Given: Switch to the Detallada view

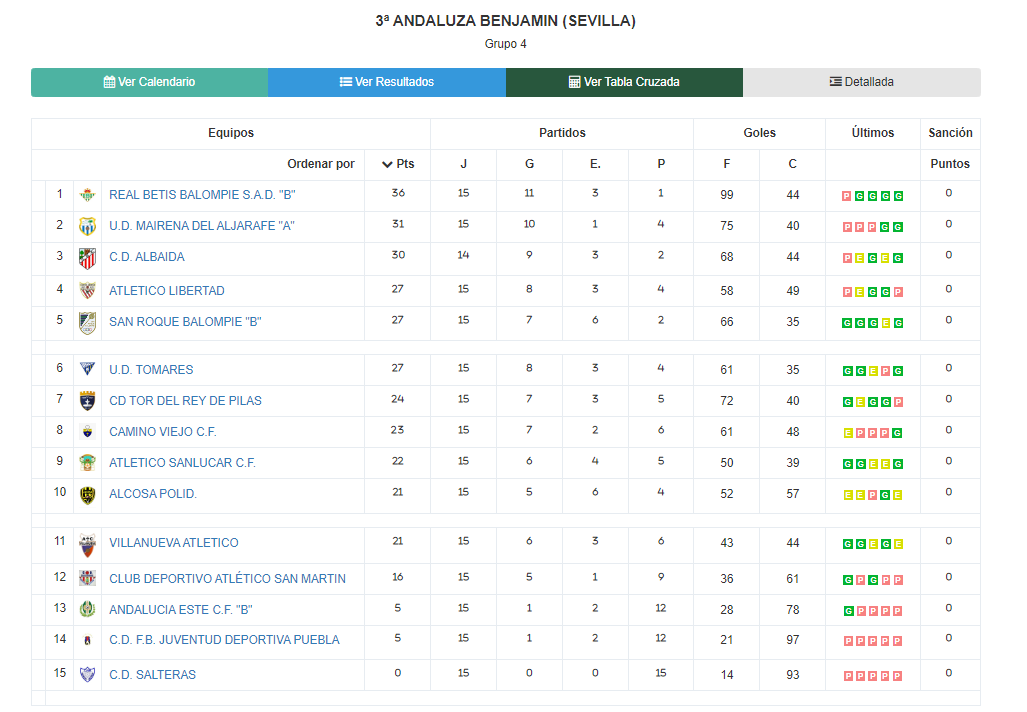Looking at the screenshot, I should pos(862,82).
